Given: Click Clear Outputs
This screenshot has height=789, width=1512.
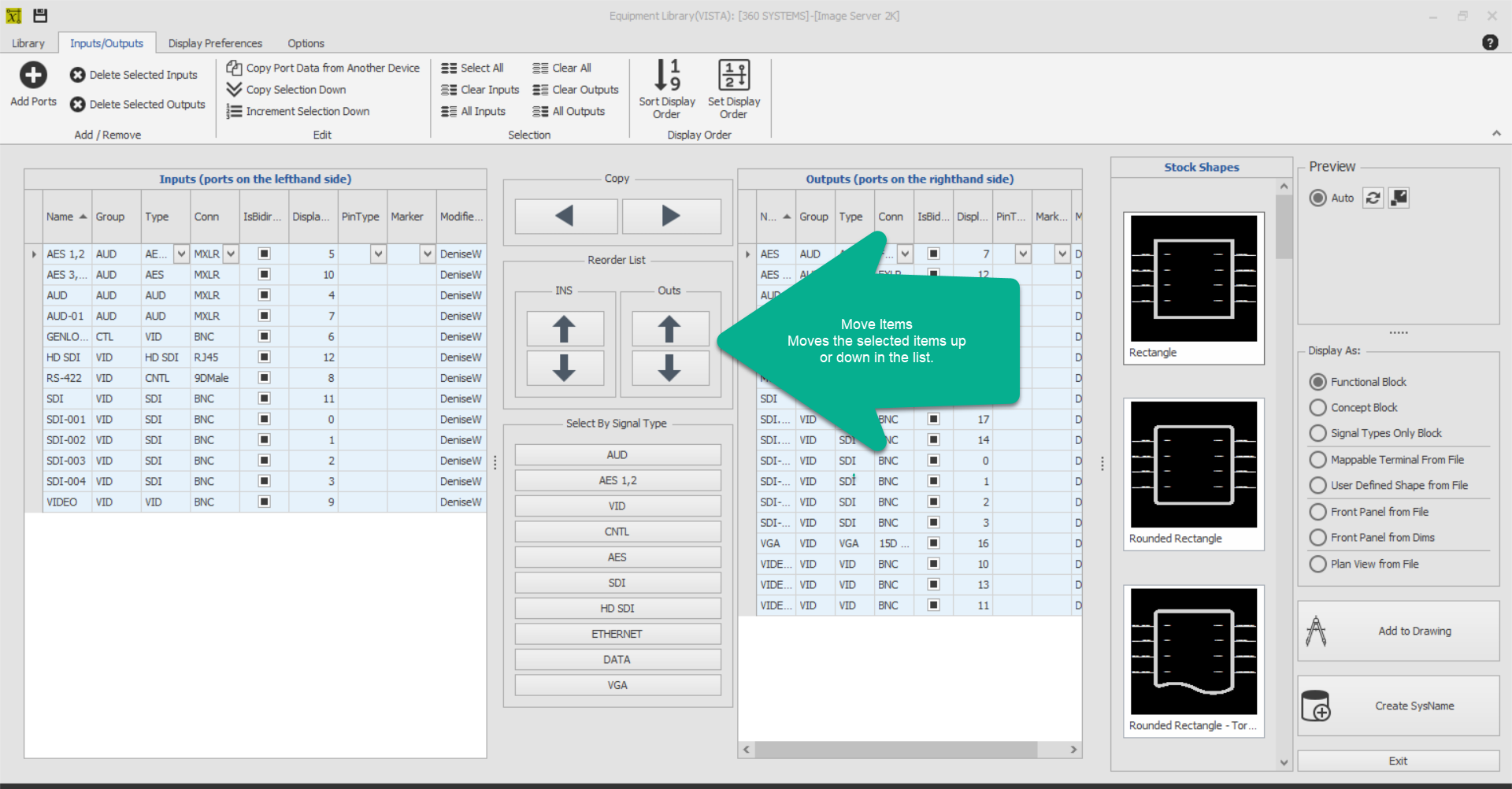Looking at the screenshot, I should tap(576, 90).
